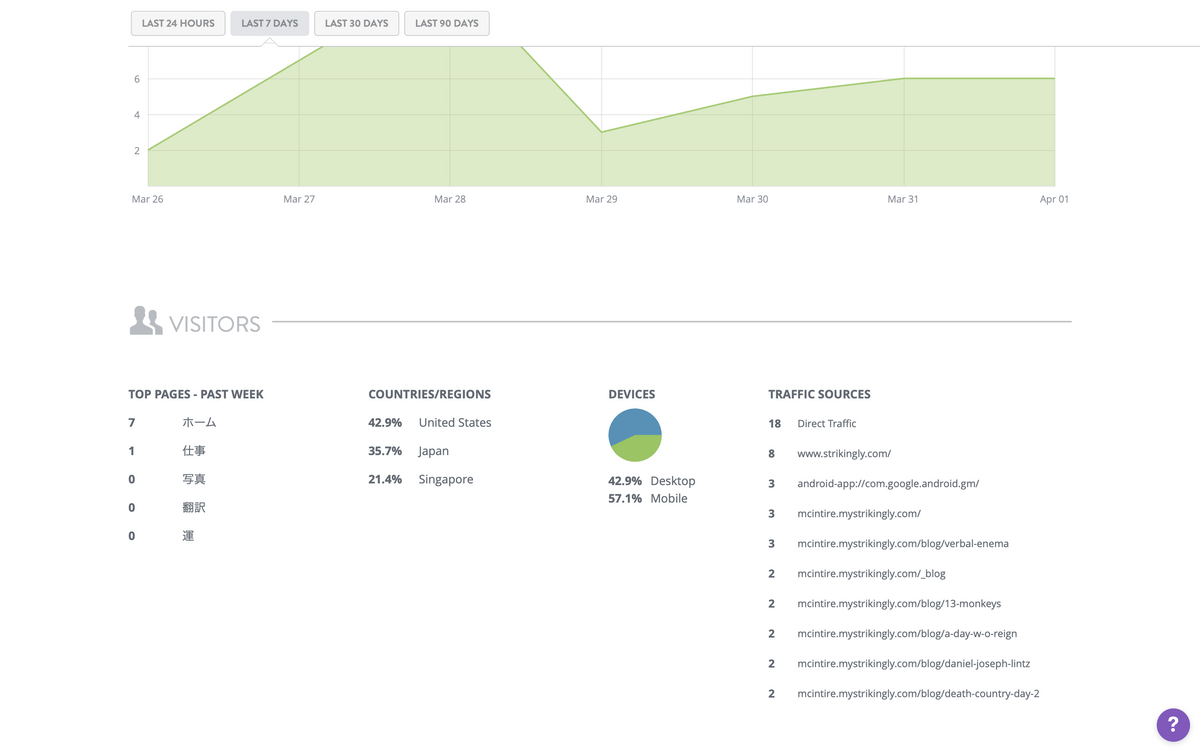The height and width of the screenshot is (750, 1200).
Task: Click the United States country entry
Action: (454, 423)
